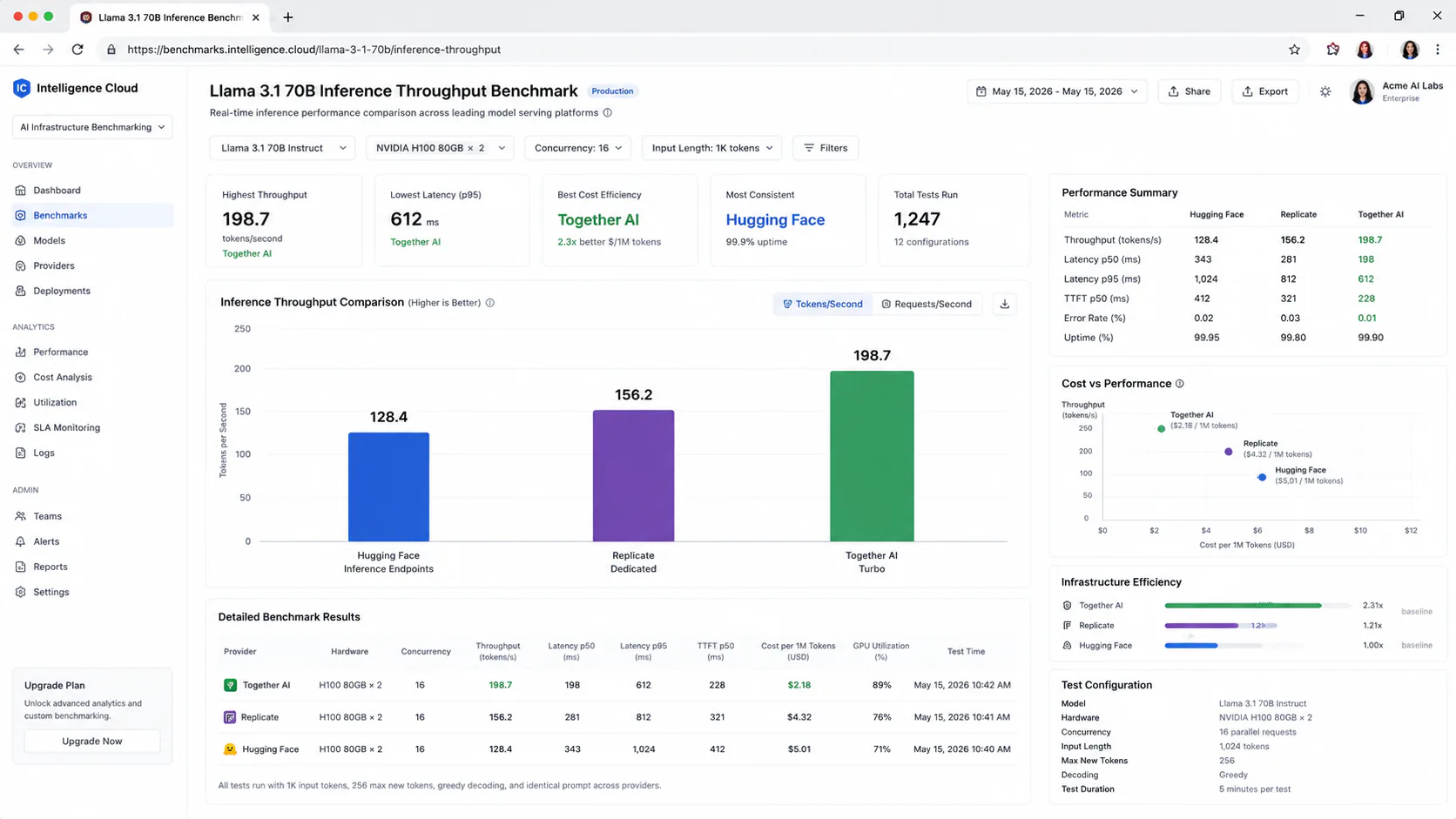Click the browser back arrow
Image resolution: width=1456 pixels, height=819 pixels.
pyautogui.click(x=19, y=50)
